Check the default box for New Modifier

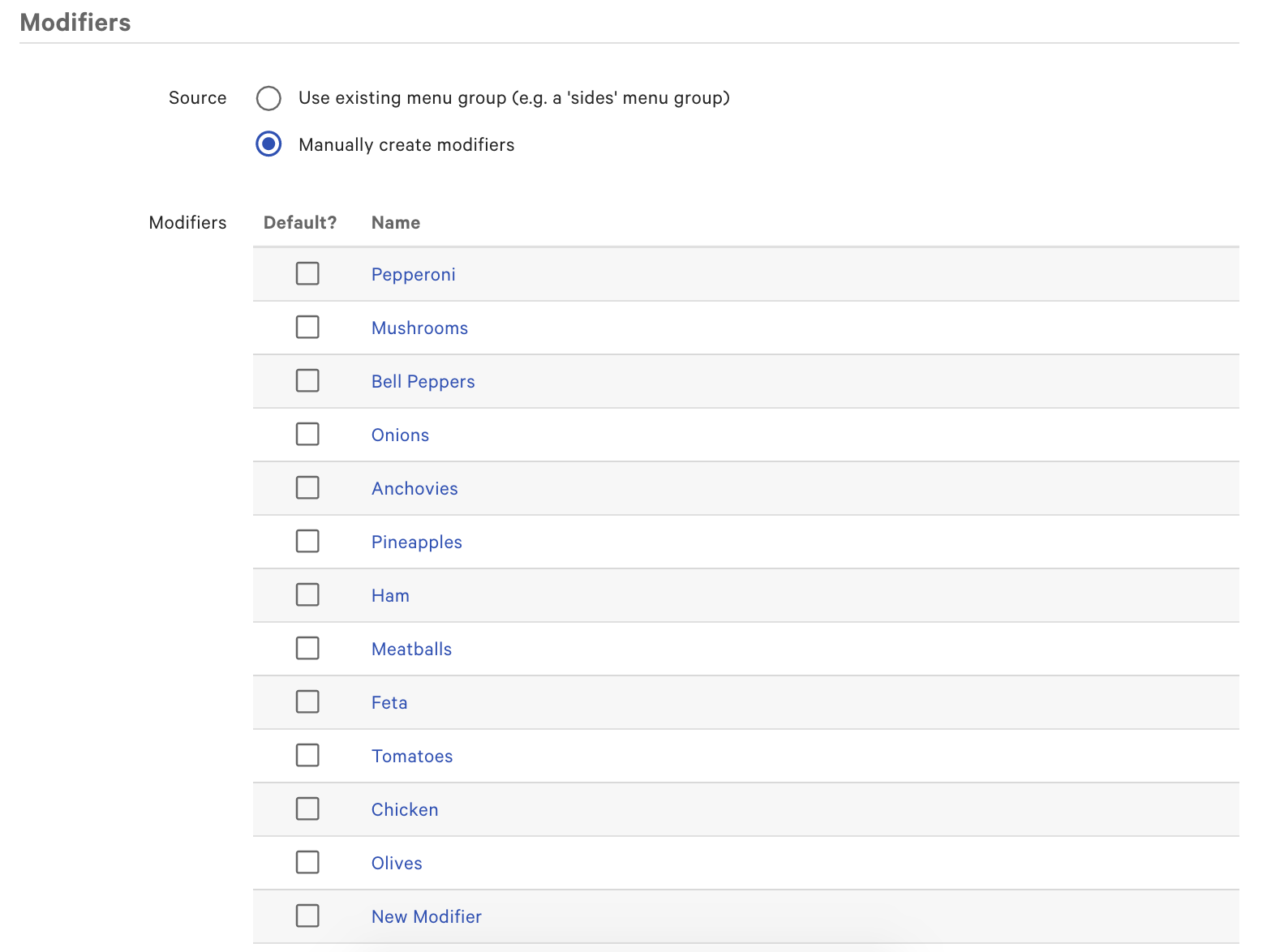click(x=307, y=916)
